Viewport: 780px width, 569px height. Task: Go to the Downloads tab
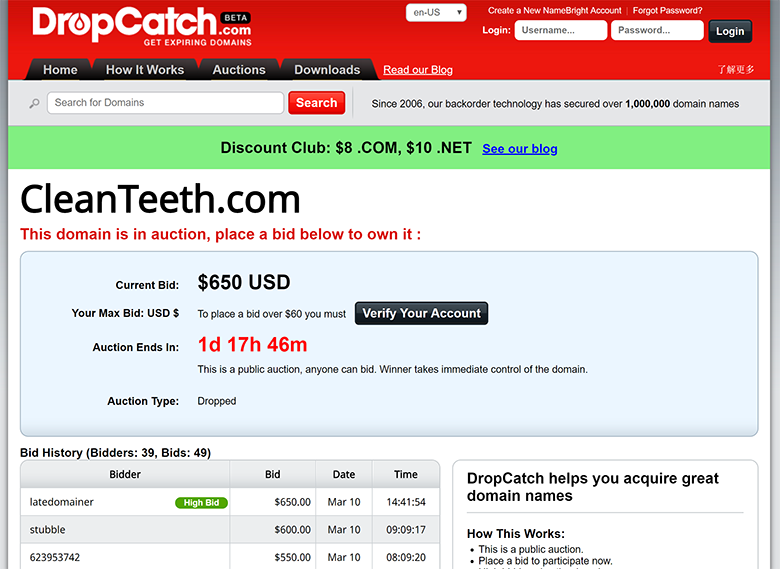tap(327, 70)
